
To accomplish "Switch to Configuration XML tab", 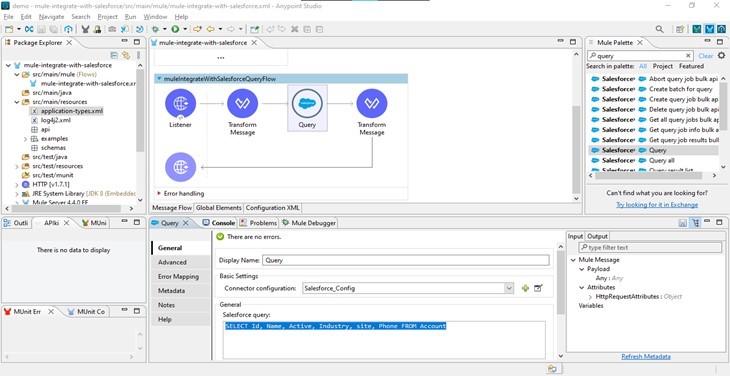I will point(272,208).
